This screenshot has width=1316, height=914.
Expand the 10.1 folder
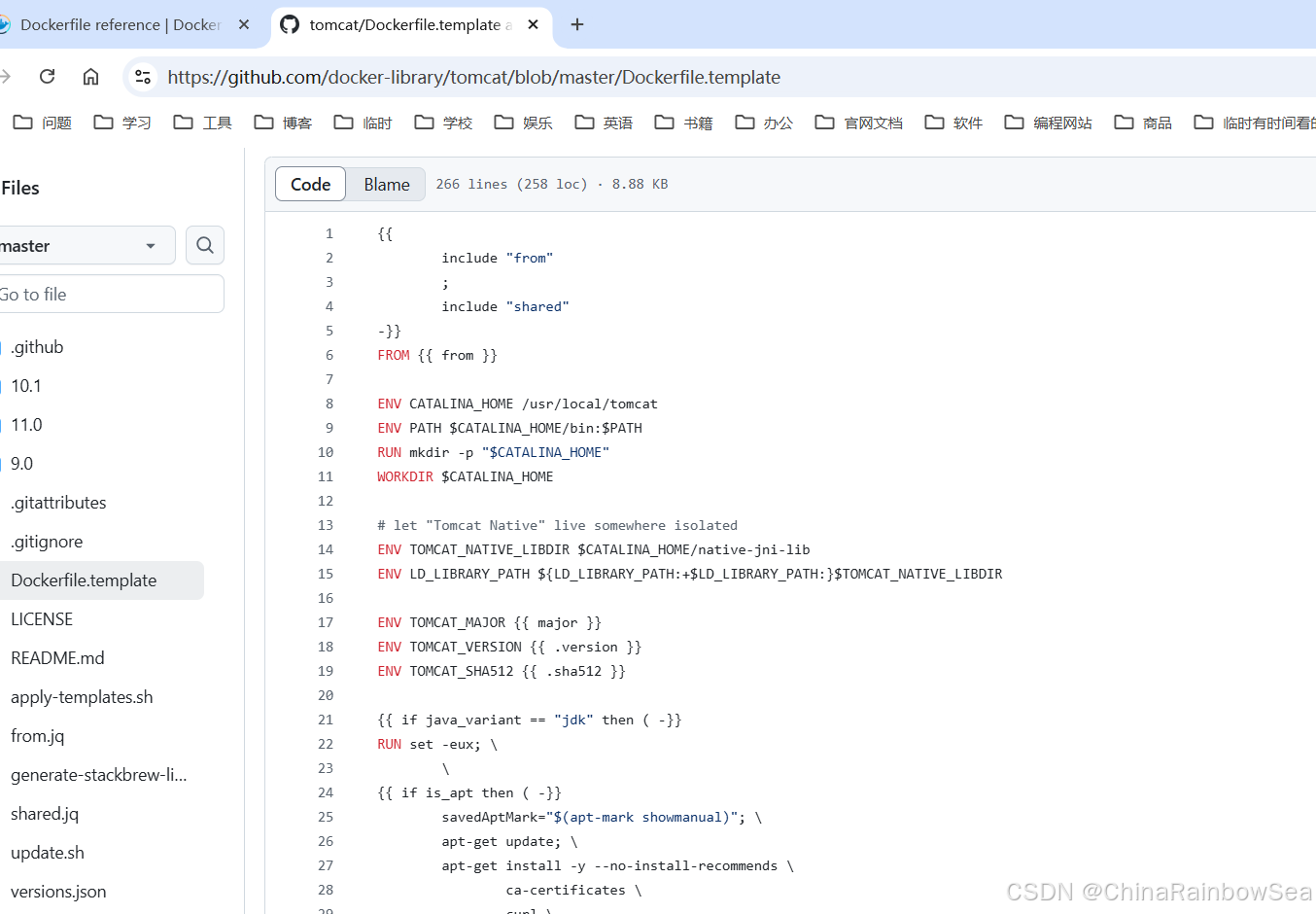click(x=25, y=385)
